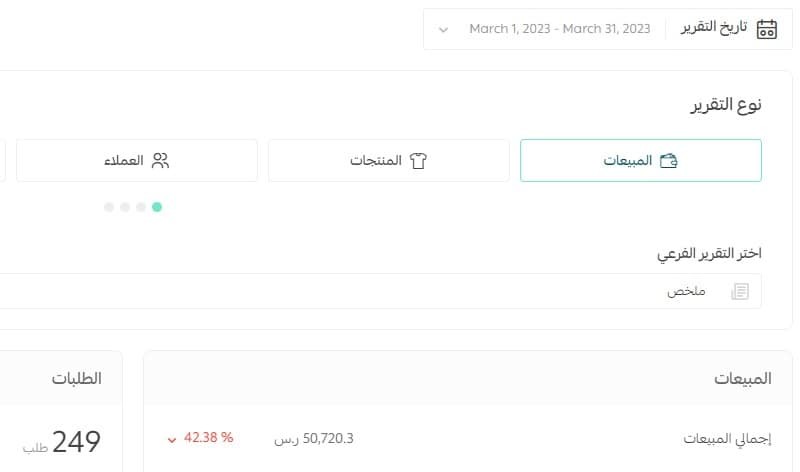800x472 pixels.
Task: Select the second carousel dot
Action: click(x=141, y=207)
